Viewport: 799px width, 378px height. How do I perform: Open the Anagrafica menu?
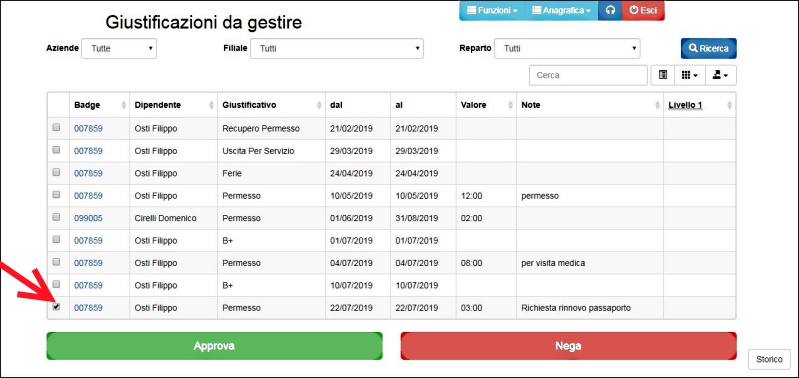(562, 10)
